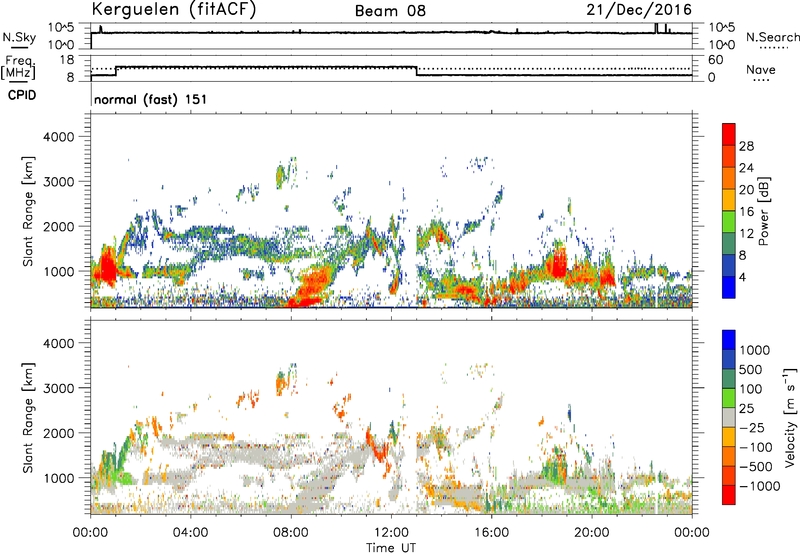Click the '3000' tick of the velocity panel
This screenshot has width=800, height=554.
point(58,388)
